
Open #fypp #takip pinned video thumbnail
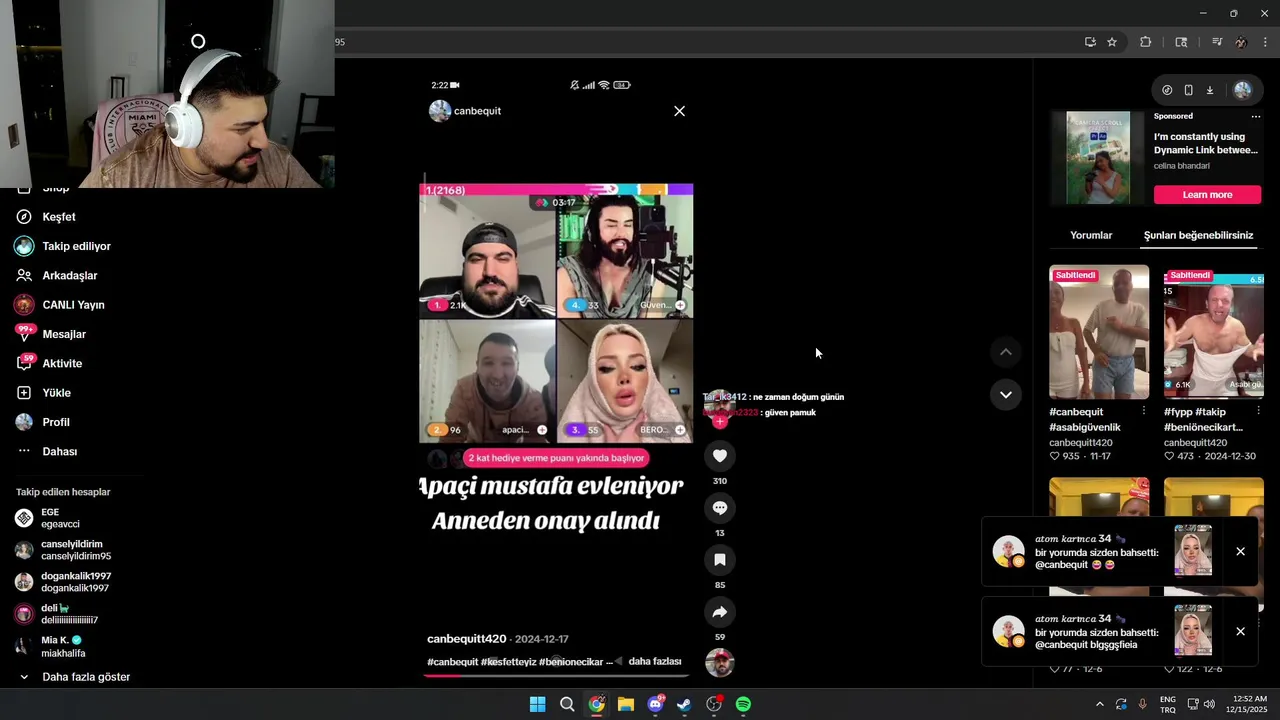[1214, 332]
